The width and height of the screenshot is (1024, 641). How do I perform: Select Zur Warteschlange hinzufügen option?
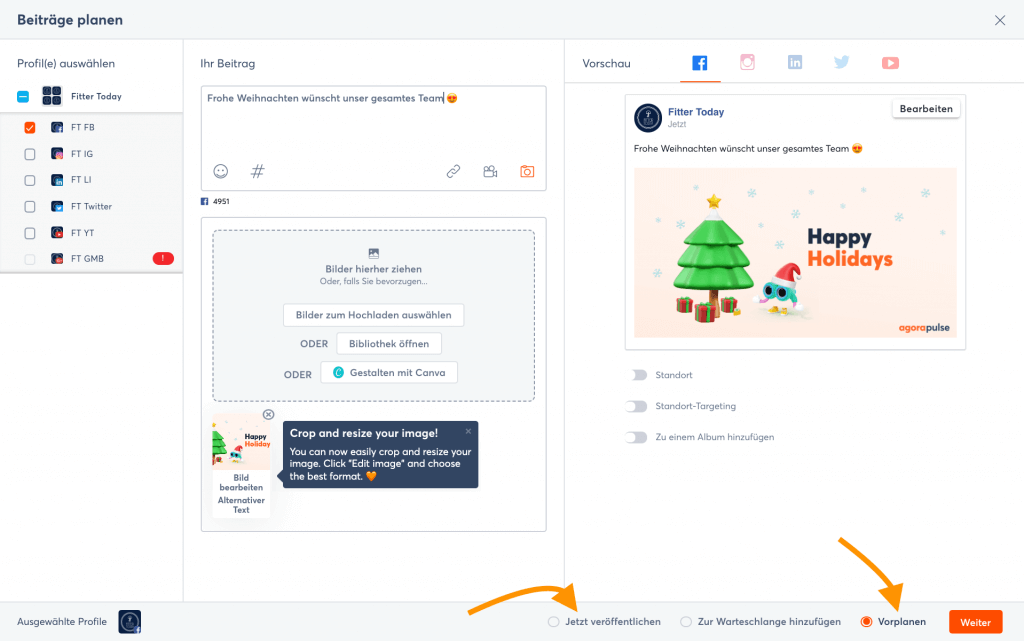(686, 621)
